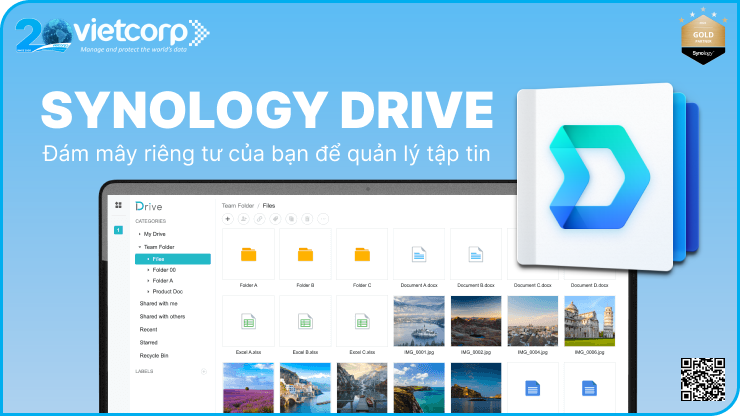Select Team Folder in sidebar
Screen dimensions: 740x416
(x=159, y=247)
